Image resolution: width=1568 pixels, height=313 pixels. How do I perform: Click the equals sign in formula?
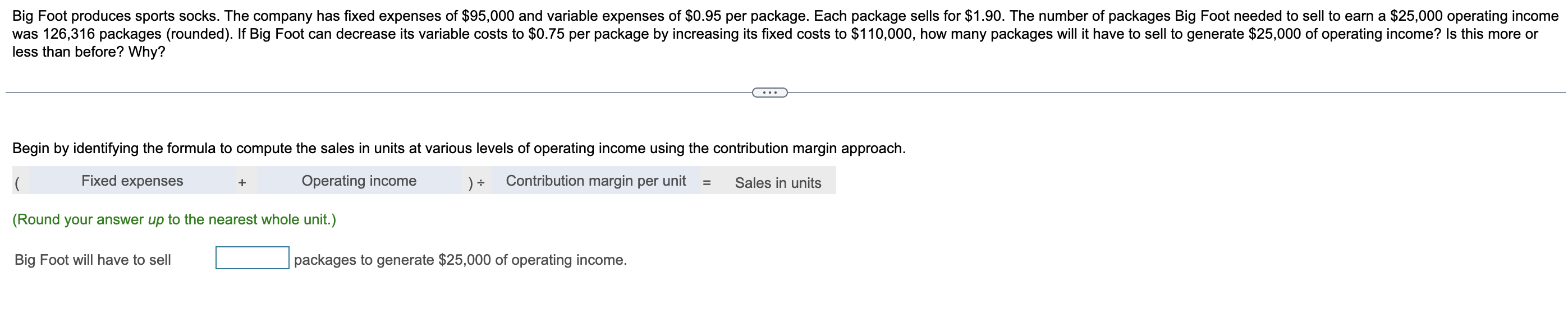pyautogui.click(x=707, y=182)
